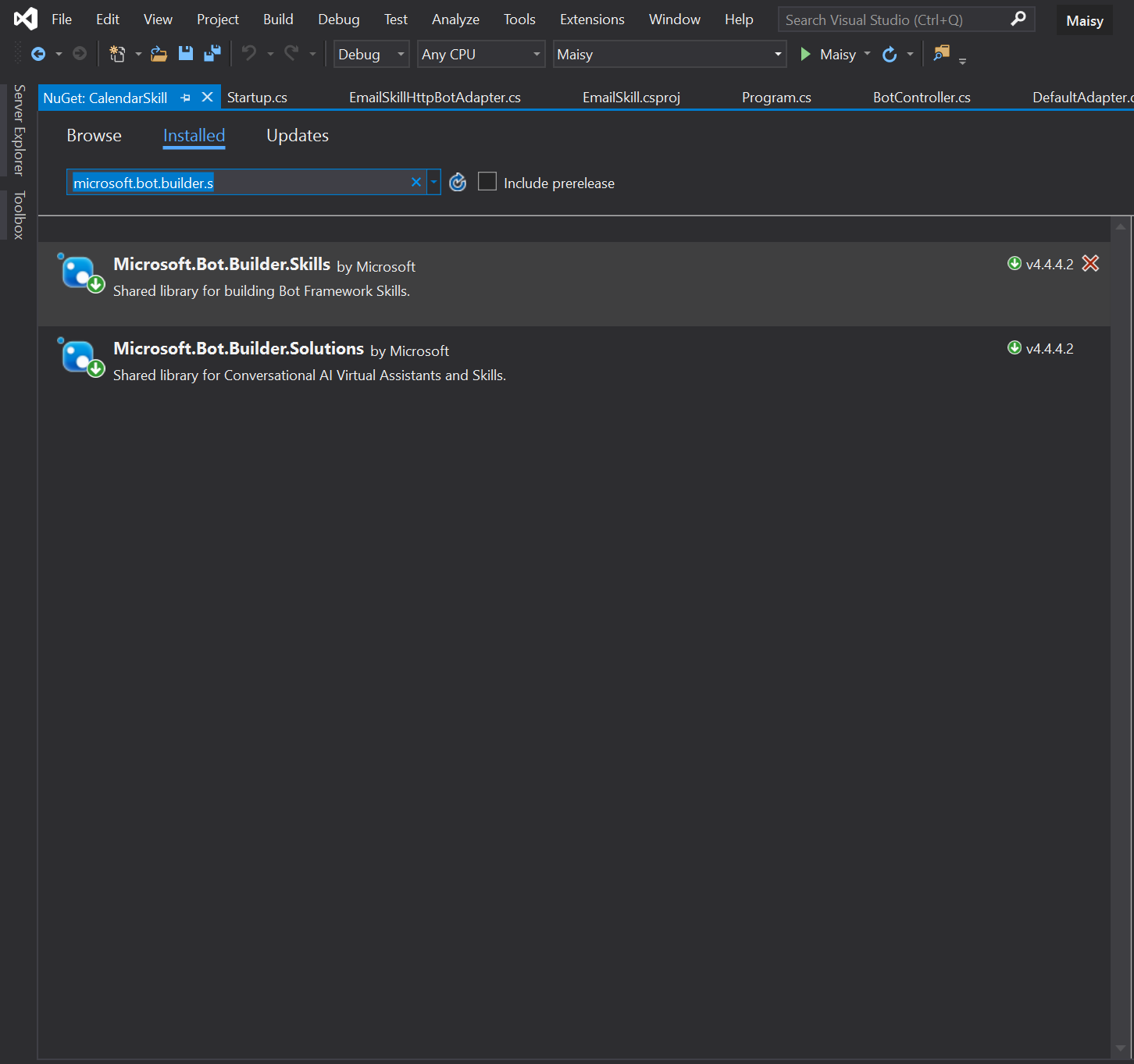1134x1064 pixels.
Task: Click the download badge on Microsoft.Bot.Builder.Solutions
Action: tap(1014, 348)
